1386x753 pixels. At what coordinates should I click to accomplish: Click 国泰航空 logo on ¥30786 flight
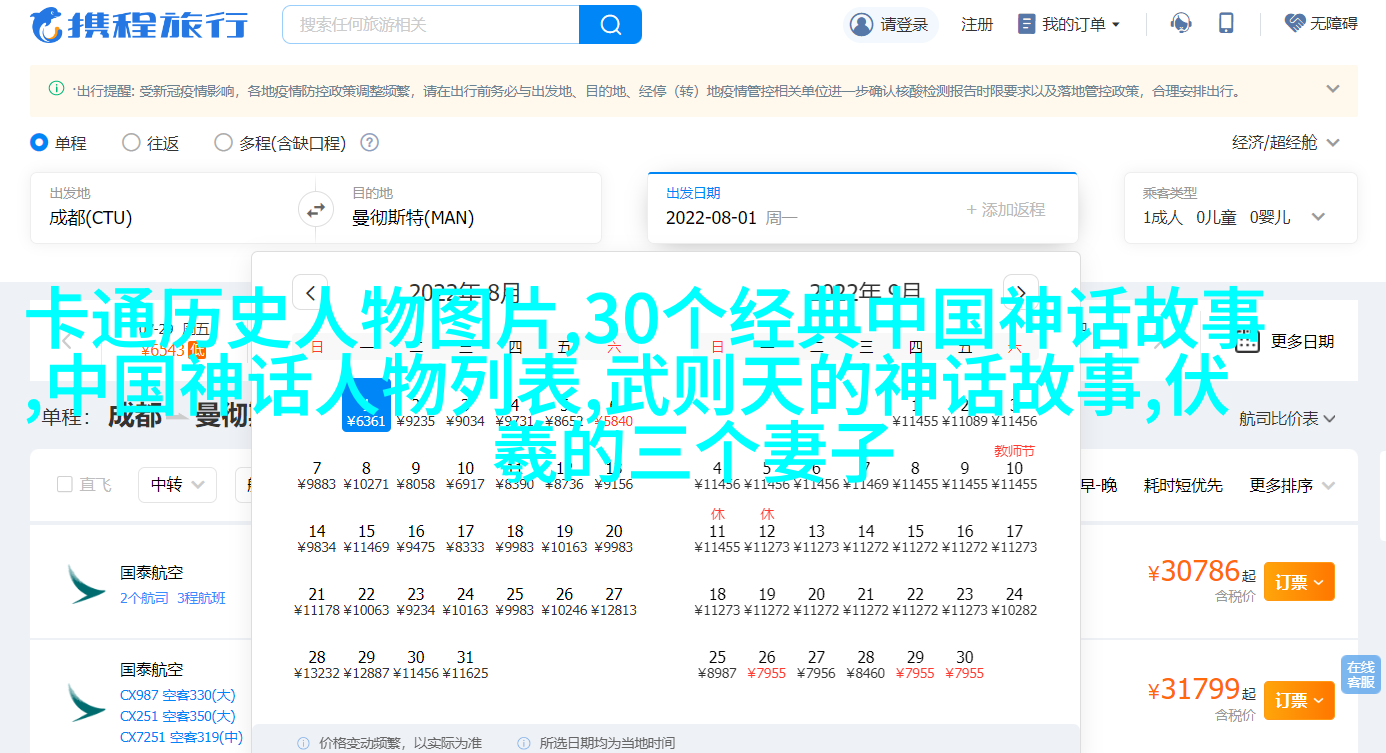tap(86, 584)
